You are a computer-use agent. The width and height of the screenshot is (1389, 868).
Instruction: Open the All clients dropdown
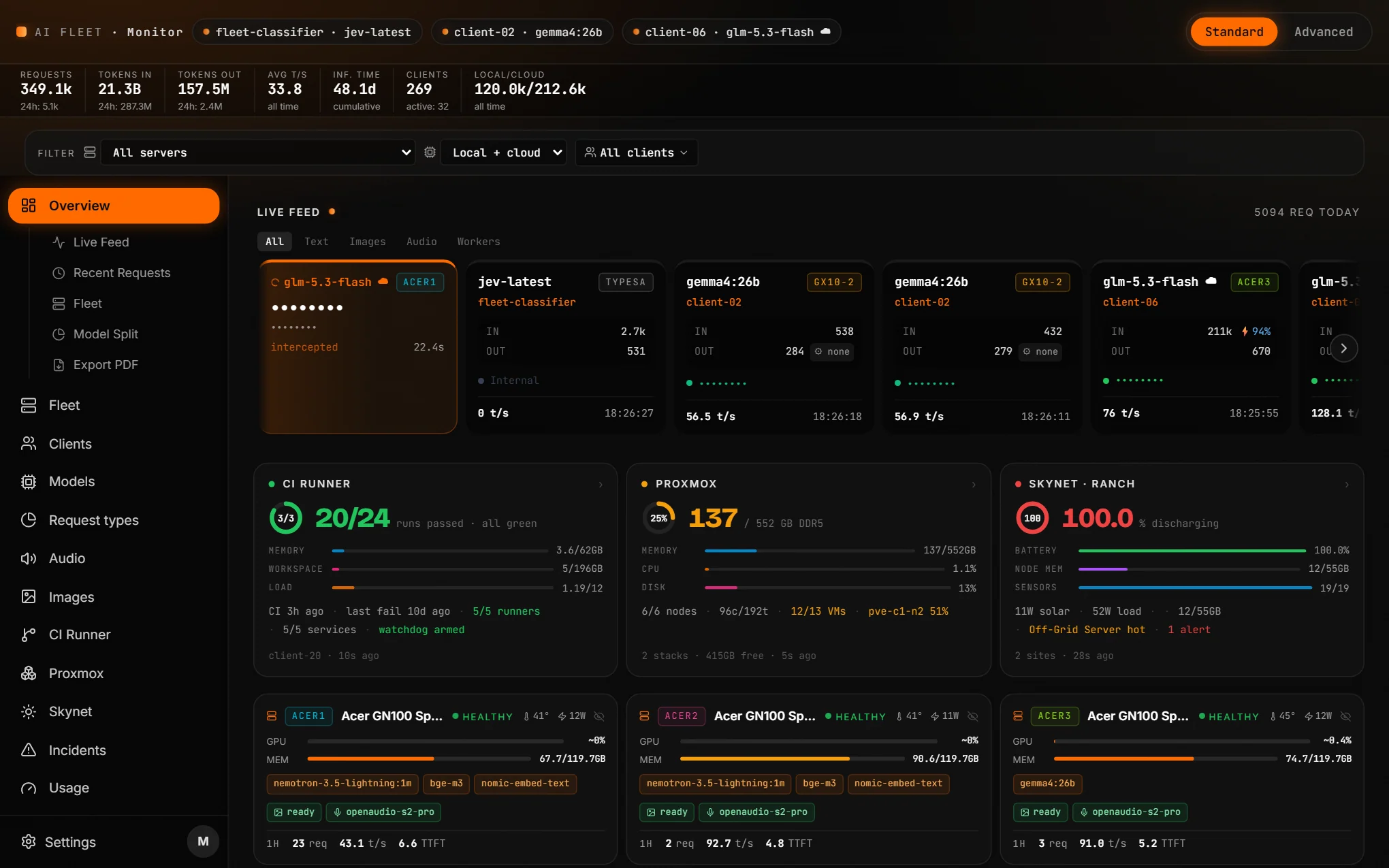tap(637, 152)
